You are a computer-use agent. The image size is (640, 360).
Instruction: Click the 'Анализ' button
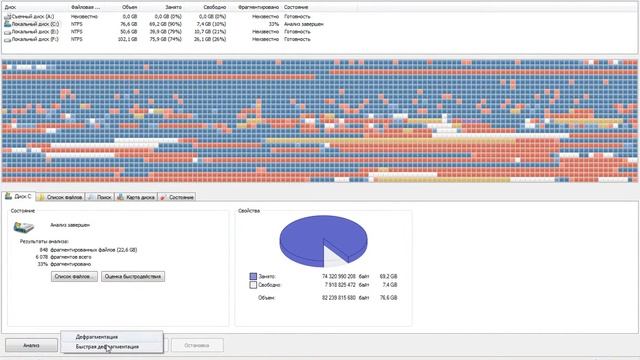[x=31, y=345]
